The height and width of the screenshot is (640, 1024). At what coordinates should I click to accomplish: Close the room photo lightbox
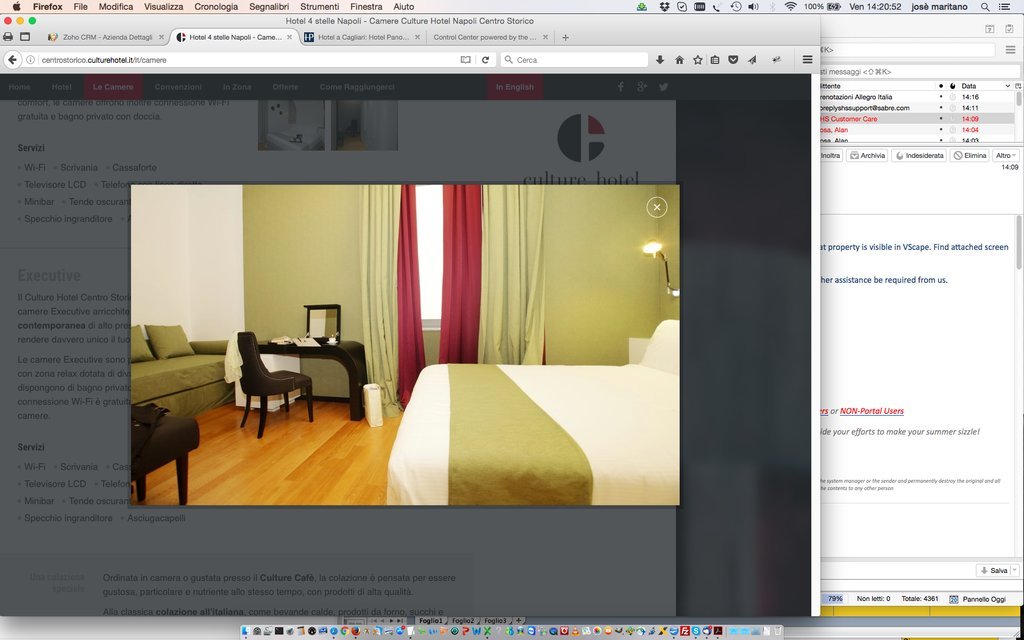point(656,207)
